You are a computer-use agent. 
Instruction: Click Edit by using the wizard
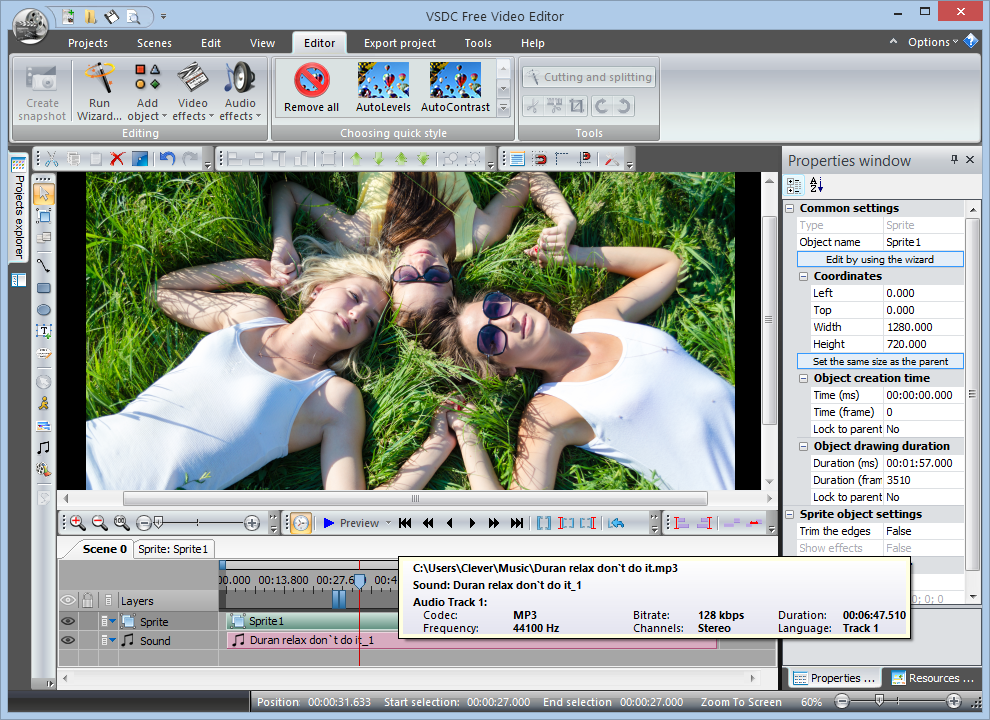click(879, 259)
